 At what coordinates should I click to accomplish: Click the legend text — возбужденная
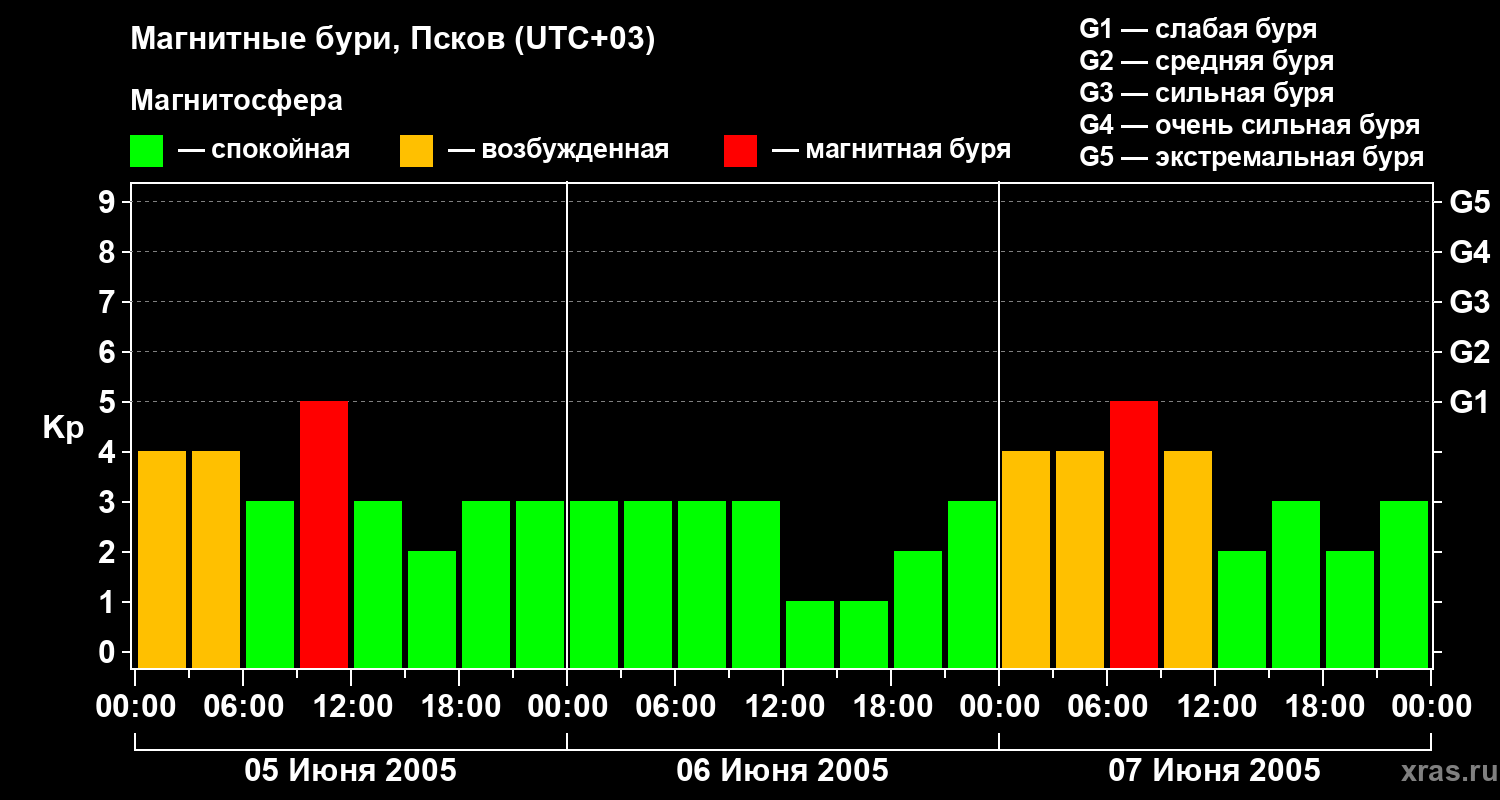558,150
